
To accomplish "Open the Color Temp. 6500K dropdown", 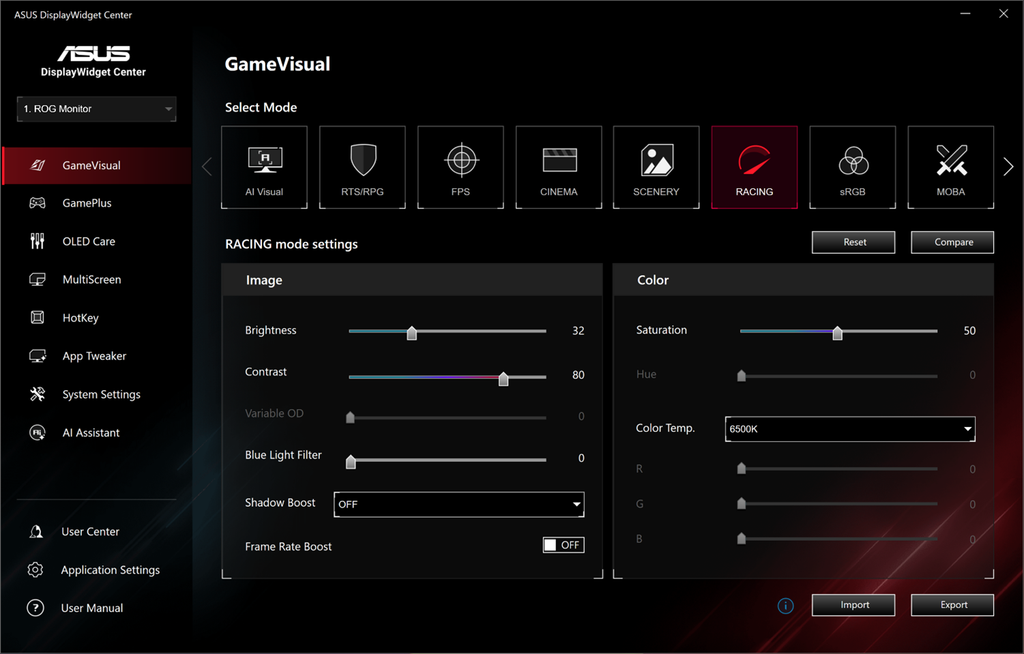I will click(850, 429).
